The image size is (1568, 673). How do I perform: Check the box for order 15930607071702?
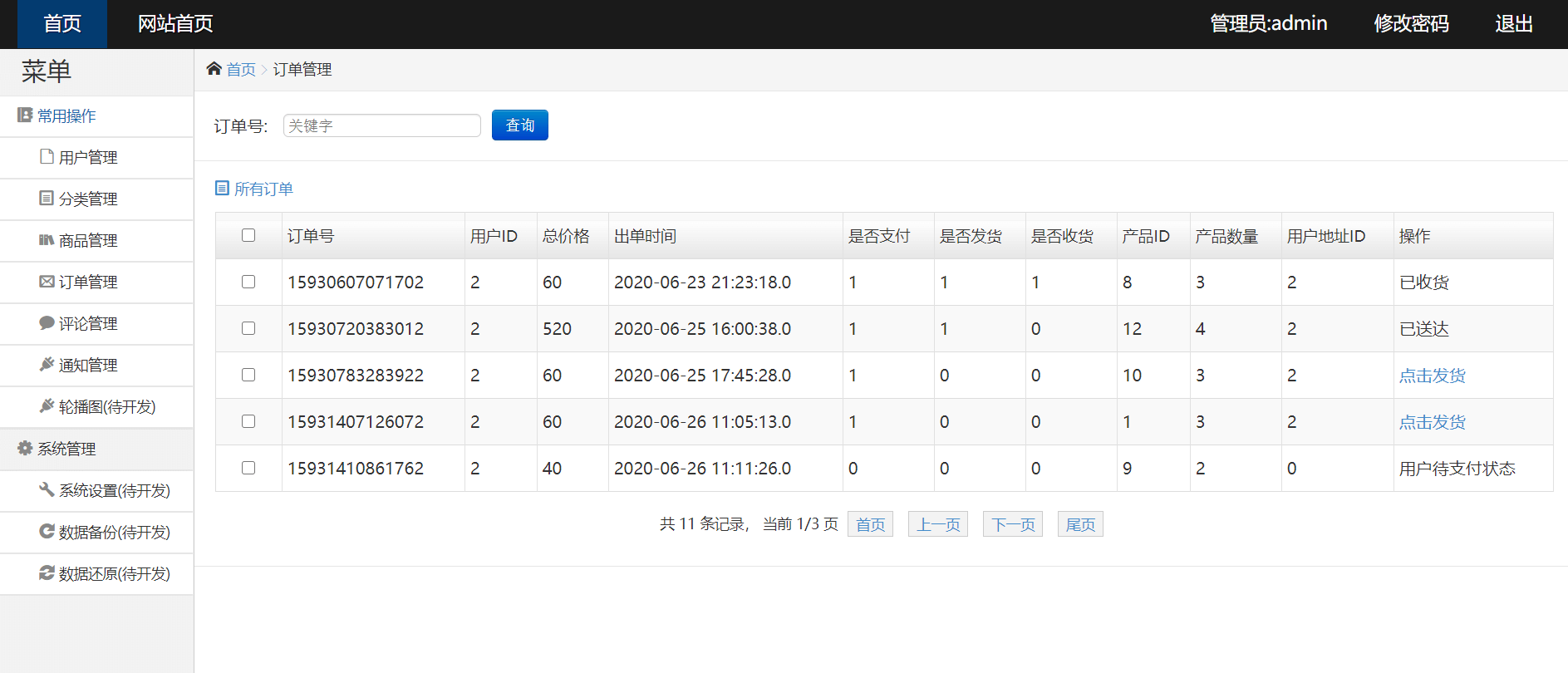pyautogui.click(x=248, y=282)
